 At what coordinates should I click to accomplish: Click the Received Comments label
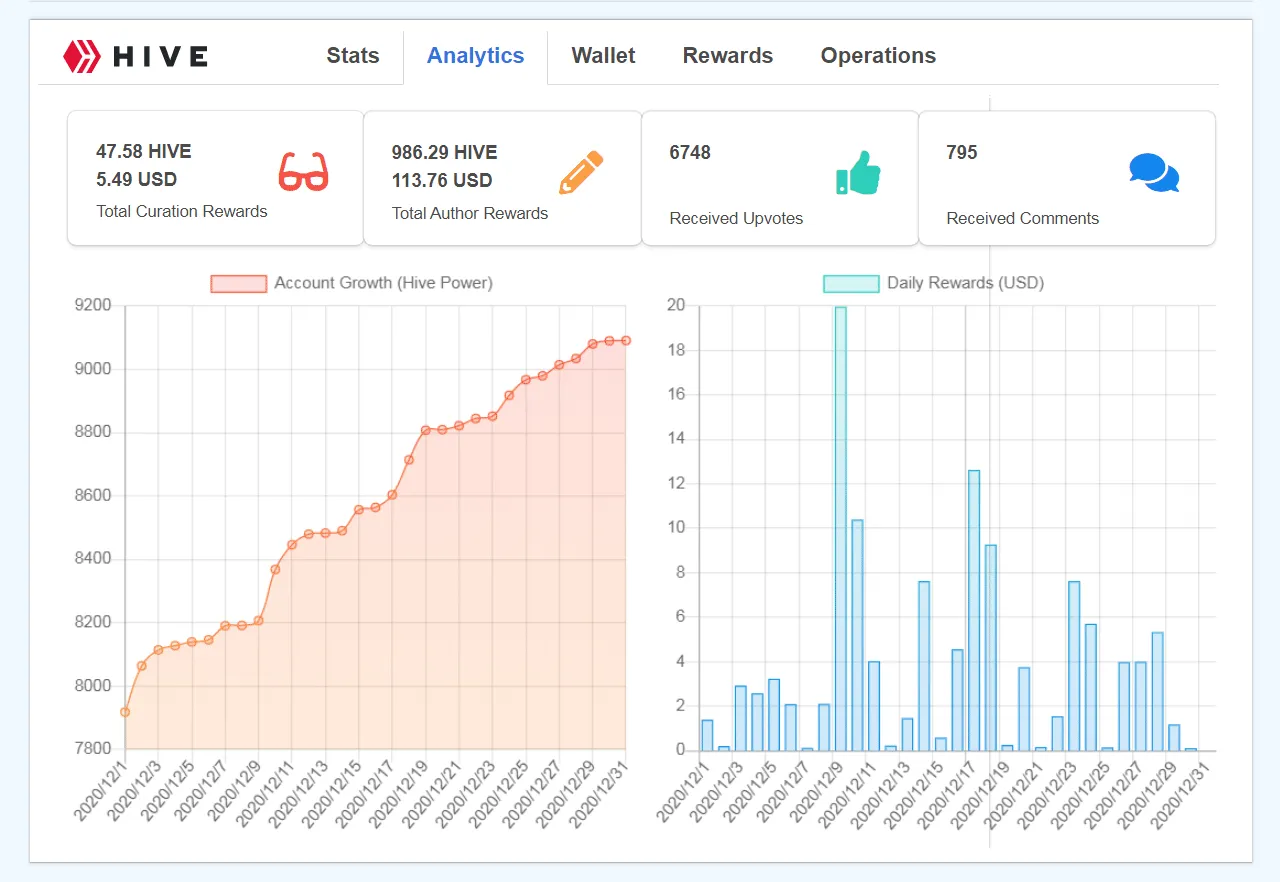pyautogui.click(x=1022, y=218)
